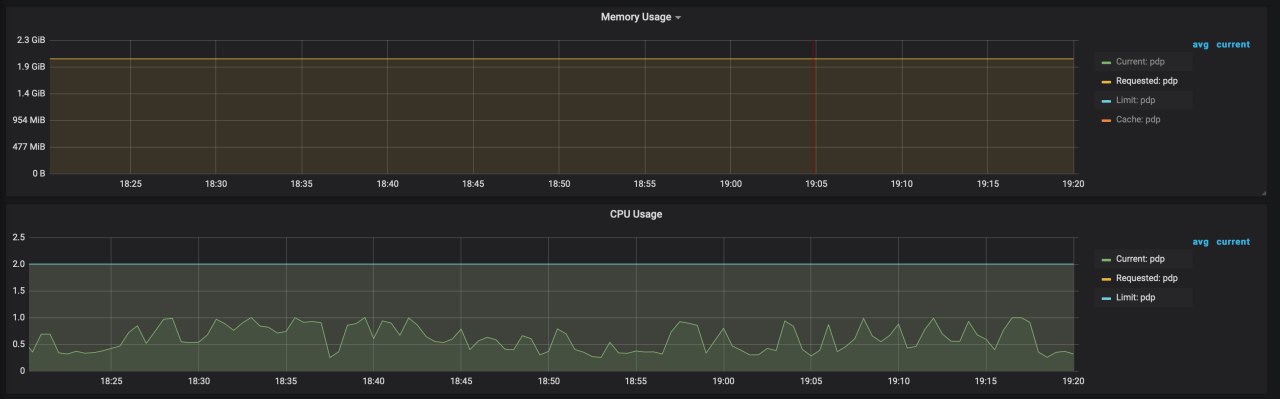
Task: Click the 19:15 time label under CPU graph
Action: click(986, 381)
